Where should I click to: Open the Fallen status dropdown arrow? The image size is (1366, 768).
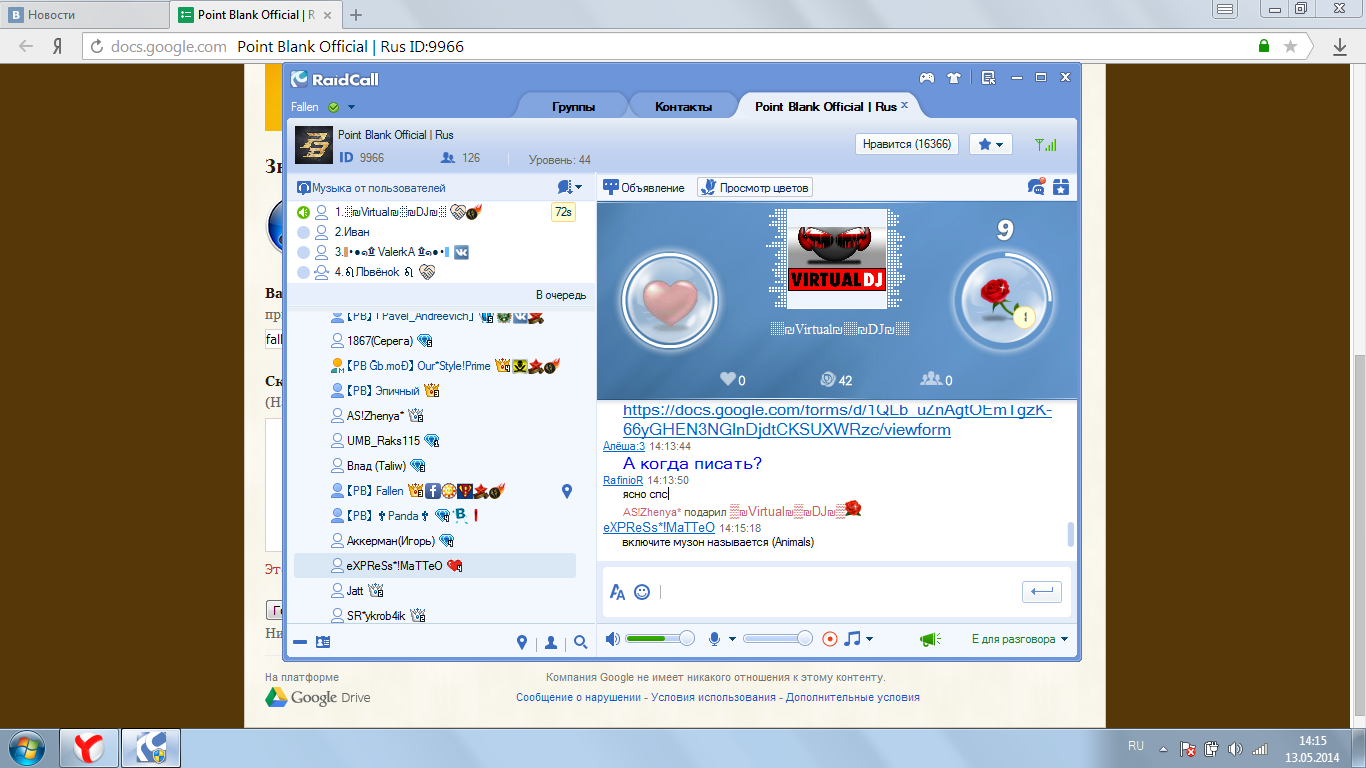tap(351, 107)
